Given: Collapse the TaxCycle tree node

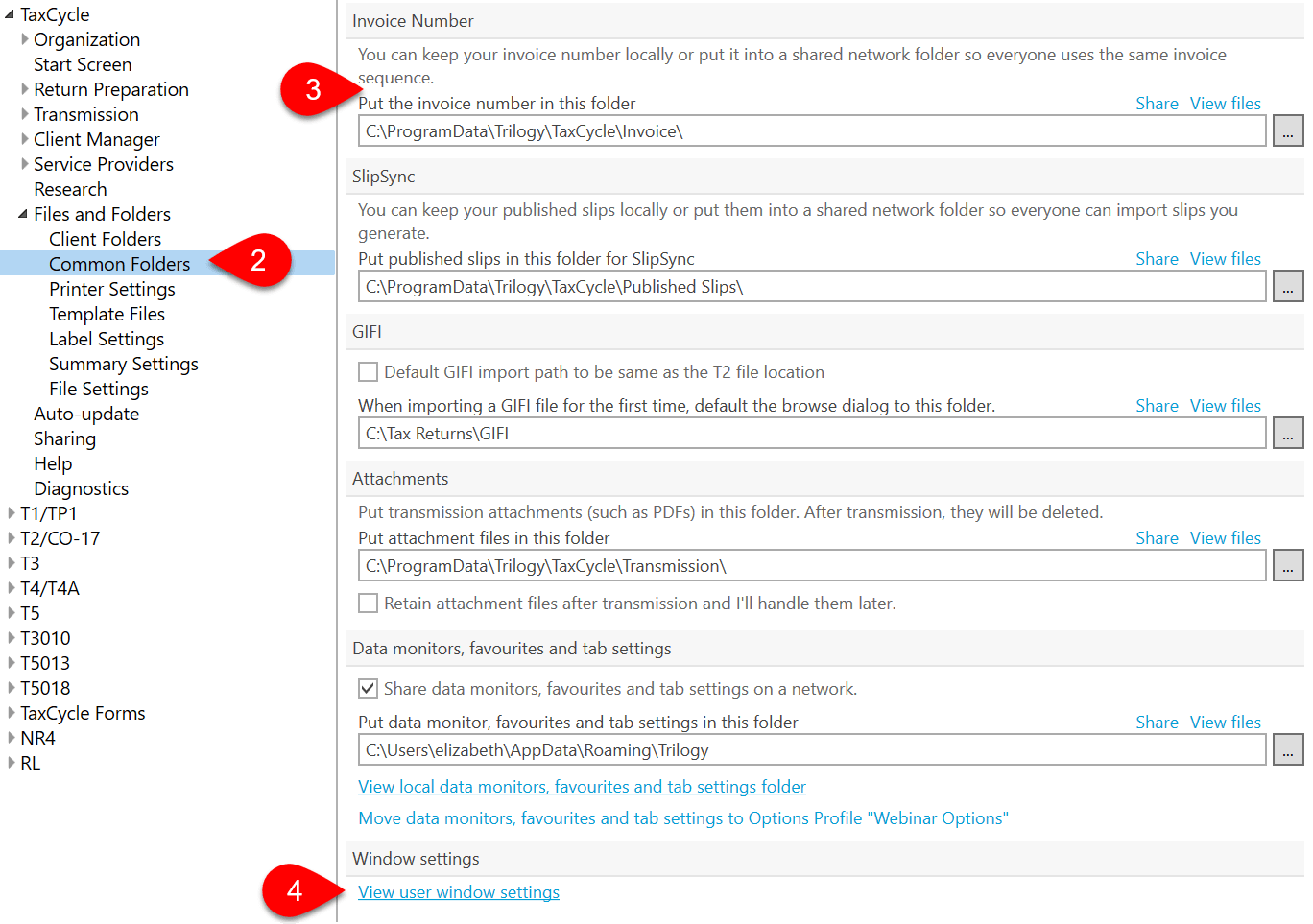Looking at the screenshot, I should (10, 14).
